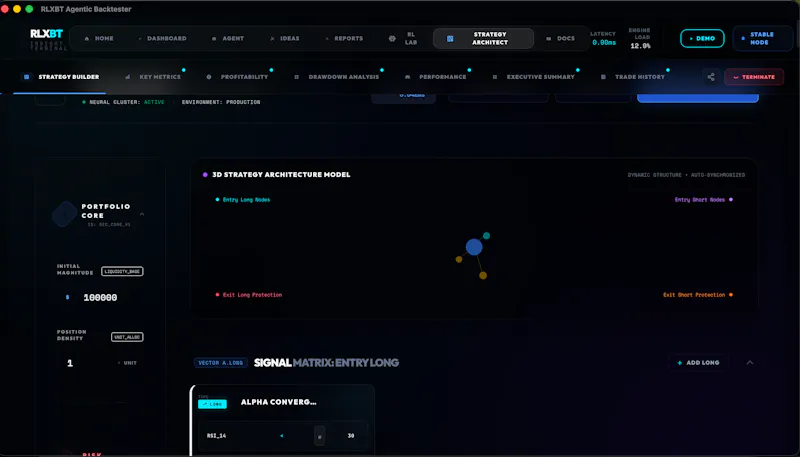Switch to the Profitability tab
800x457 pixels.
coord(237,77)
